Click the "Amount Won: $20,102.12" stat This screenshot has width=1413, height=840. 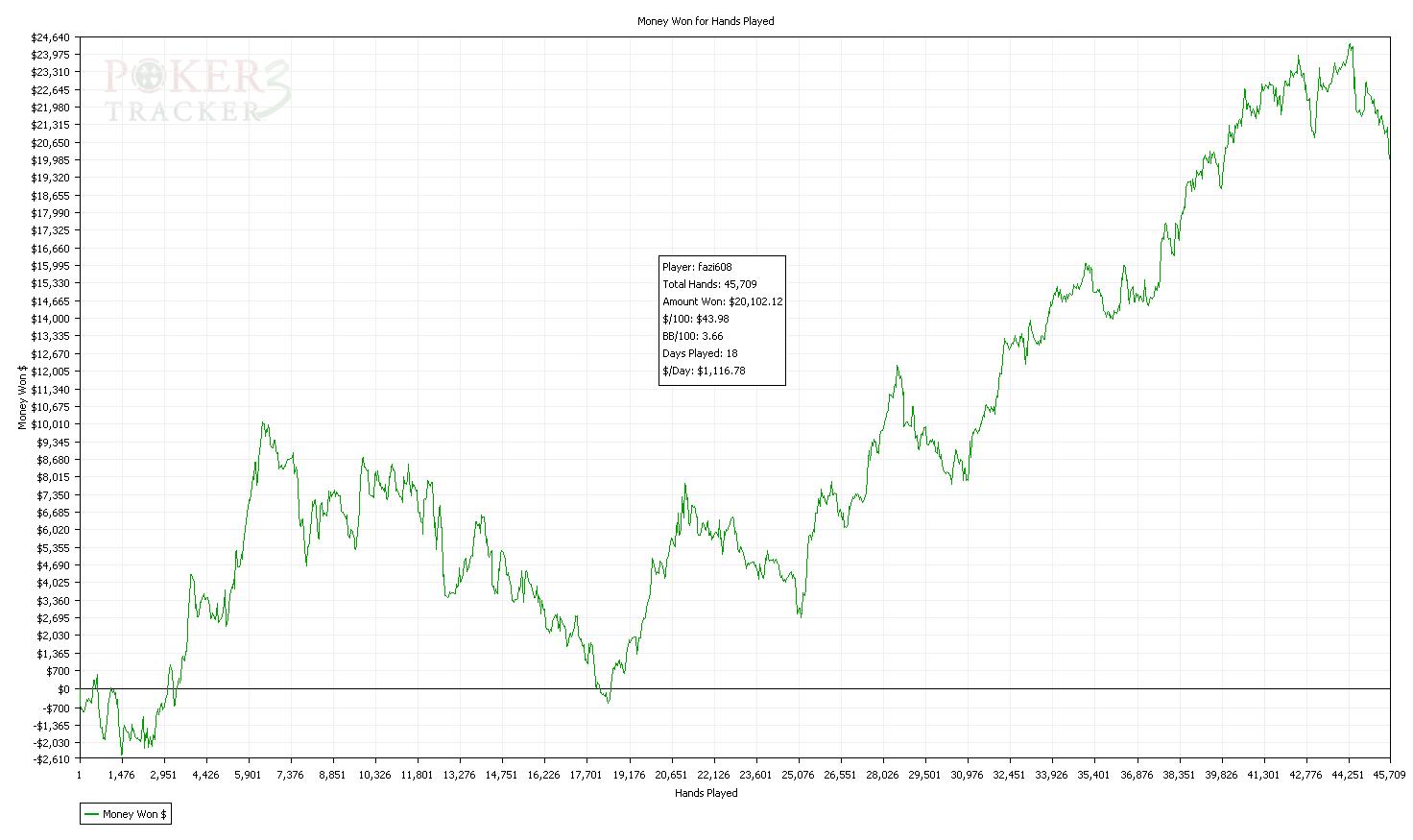pos(722,301)
